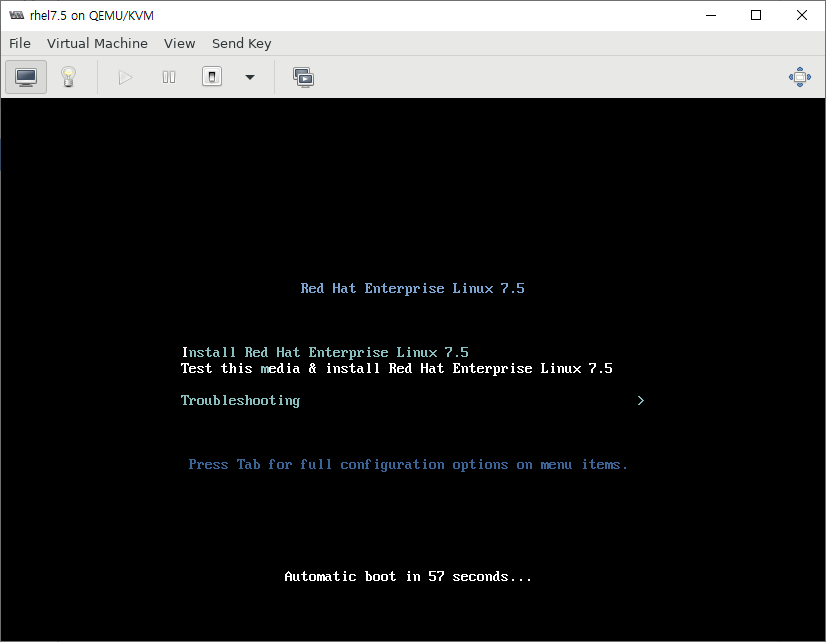
Task: Shut down the virtual machine
Action: (x=212, y=77)
